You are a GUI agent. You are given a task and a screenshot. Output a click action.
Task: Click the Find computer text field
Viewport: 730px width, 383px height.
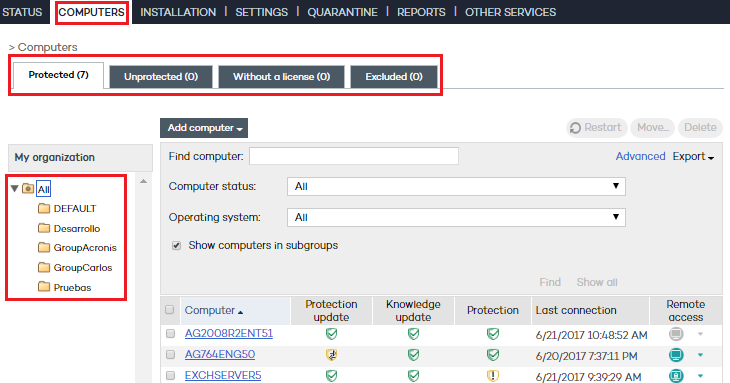point(354,156)
